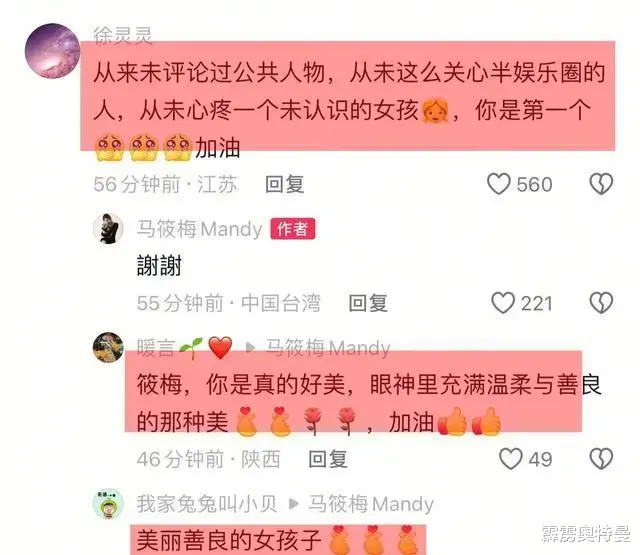Dislike 徐灵灵's comment via broken heart

(x=601, y=184)
